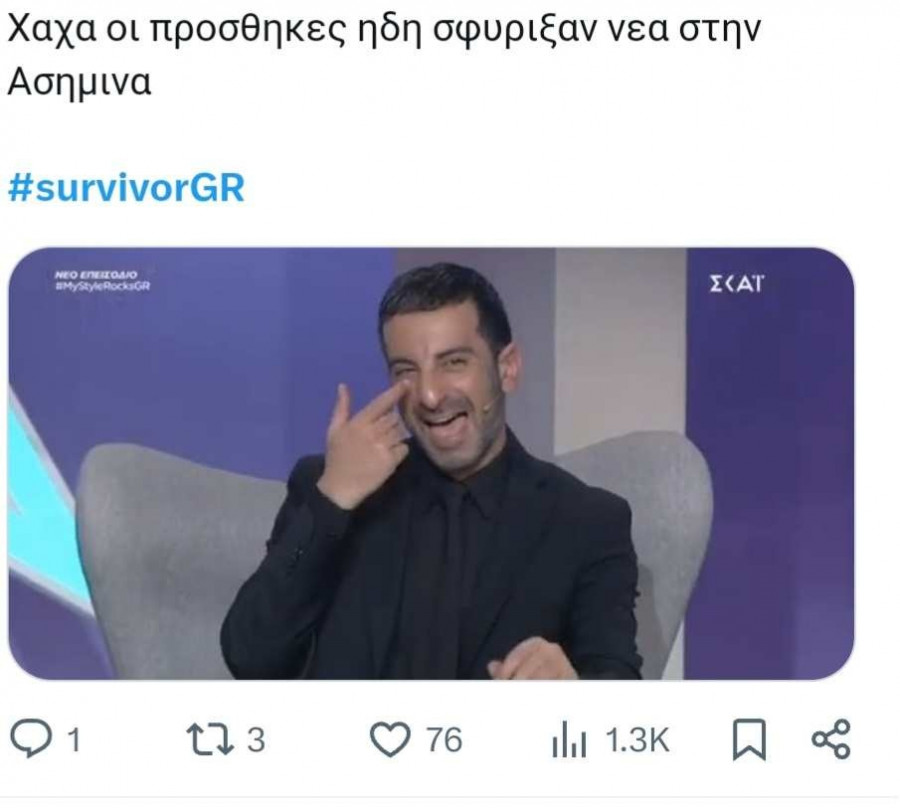900x808 pixels.
Task: Bookmark this tweet
Action: tap(749, 740)
